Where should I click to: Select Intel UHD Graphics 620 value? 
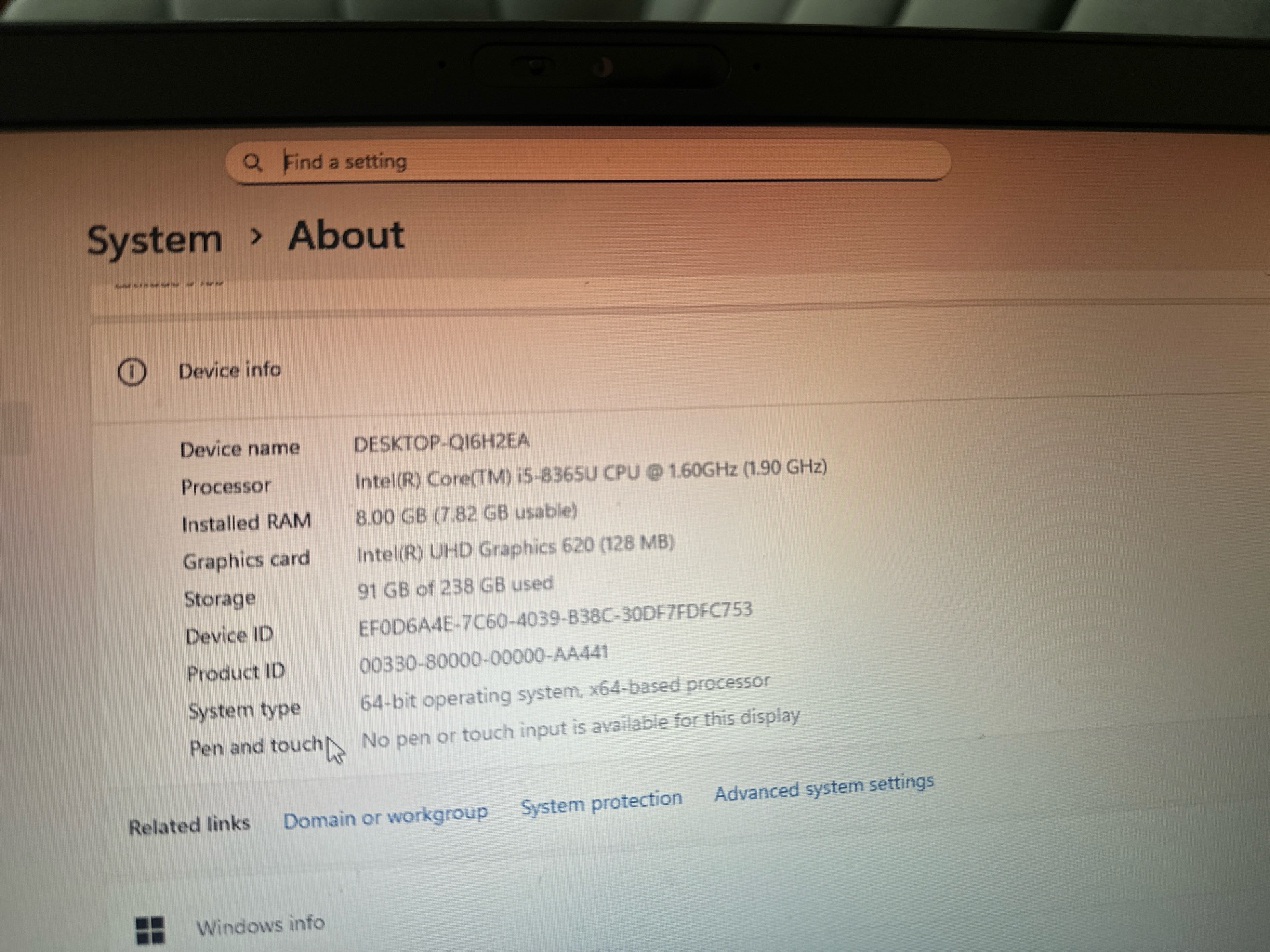(515, 549)
